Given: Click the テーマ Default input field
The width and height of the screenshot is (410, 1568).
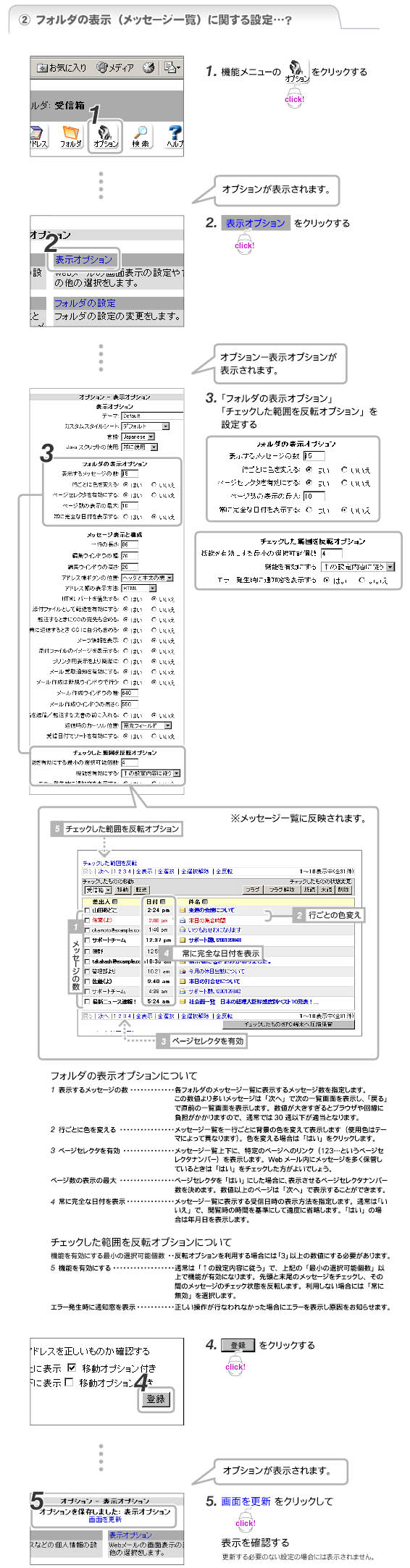Looking at the screenshot, I should click(x=152, y=416).
